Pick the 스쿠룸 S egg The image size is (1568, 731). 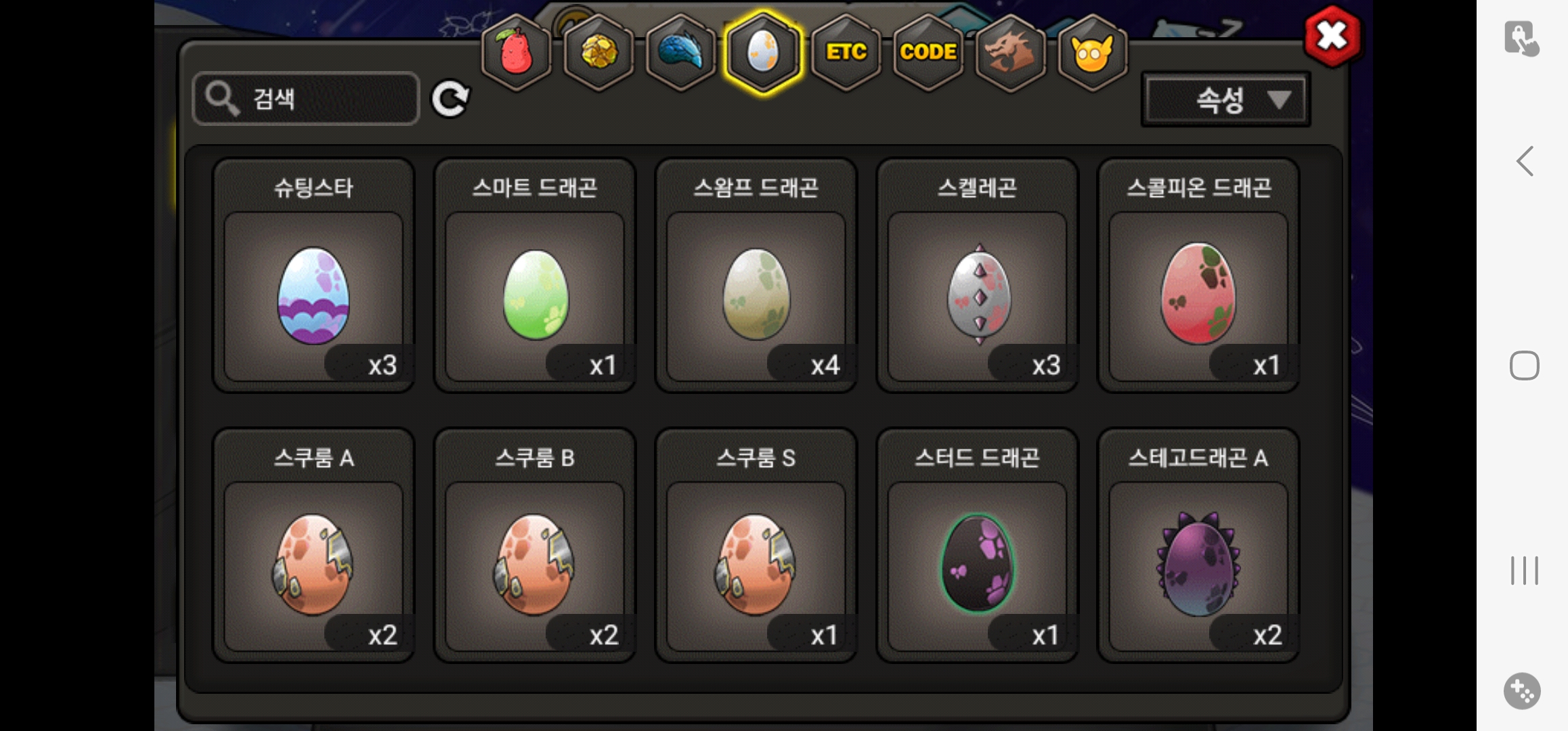pos(756,546)
